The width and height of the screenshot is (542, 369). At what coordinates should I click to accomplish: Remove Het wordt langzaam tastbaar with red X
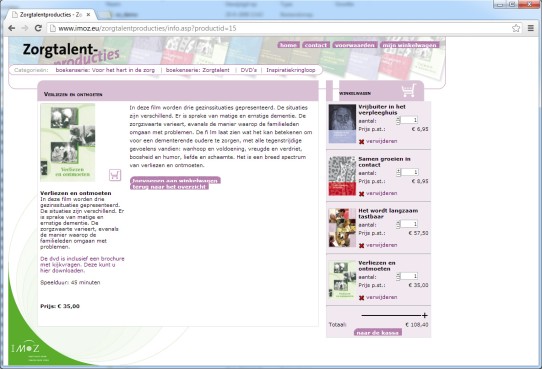(362, 246)
